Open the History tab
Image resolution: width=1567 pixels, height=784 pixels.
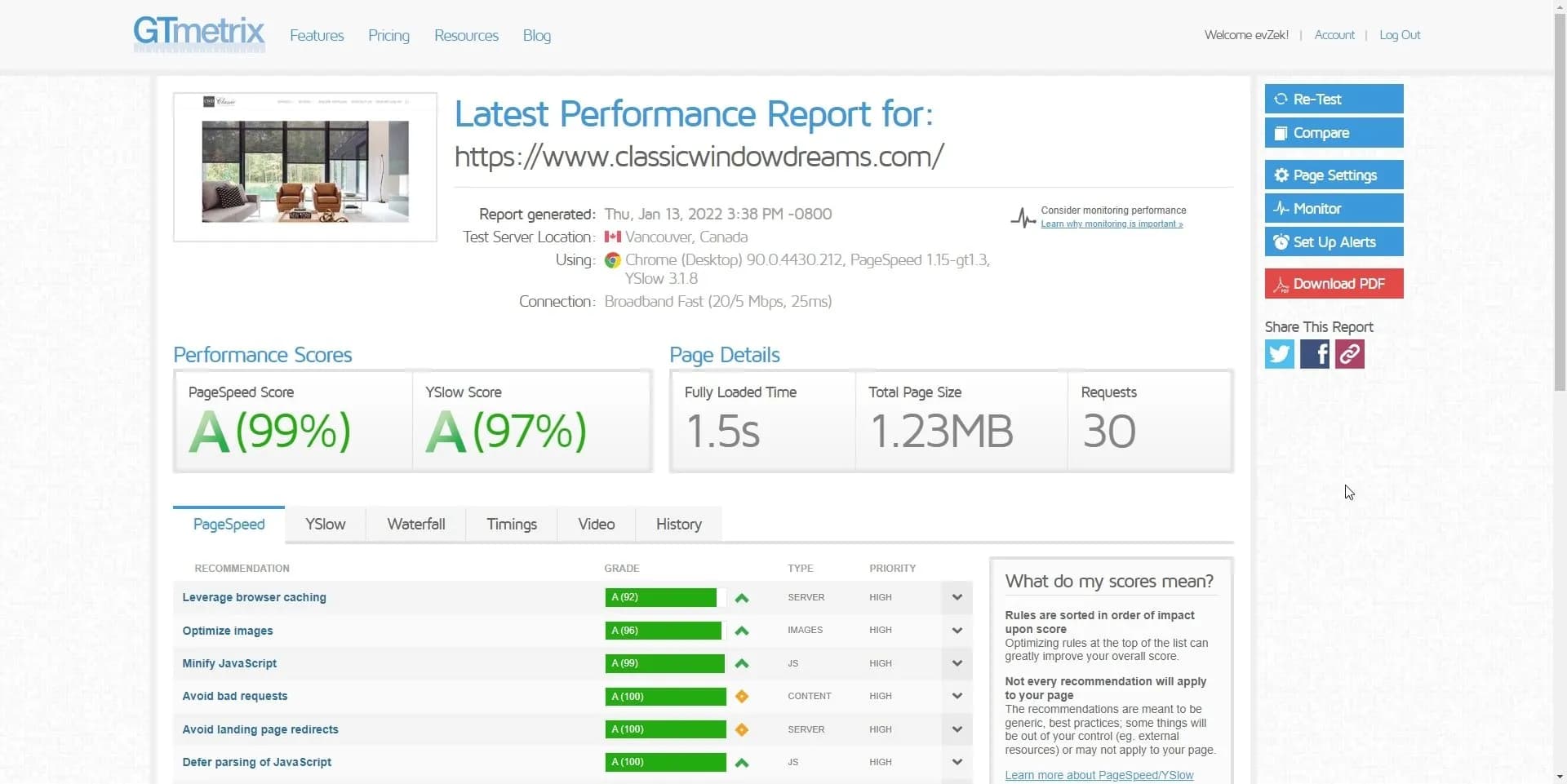click(x=678, y=525)
